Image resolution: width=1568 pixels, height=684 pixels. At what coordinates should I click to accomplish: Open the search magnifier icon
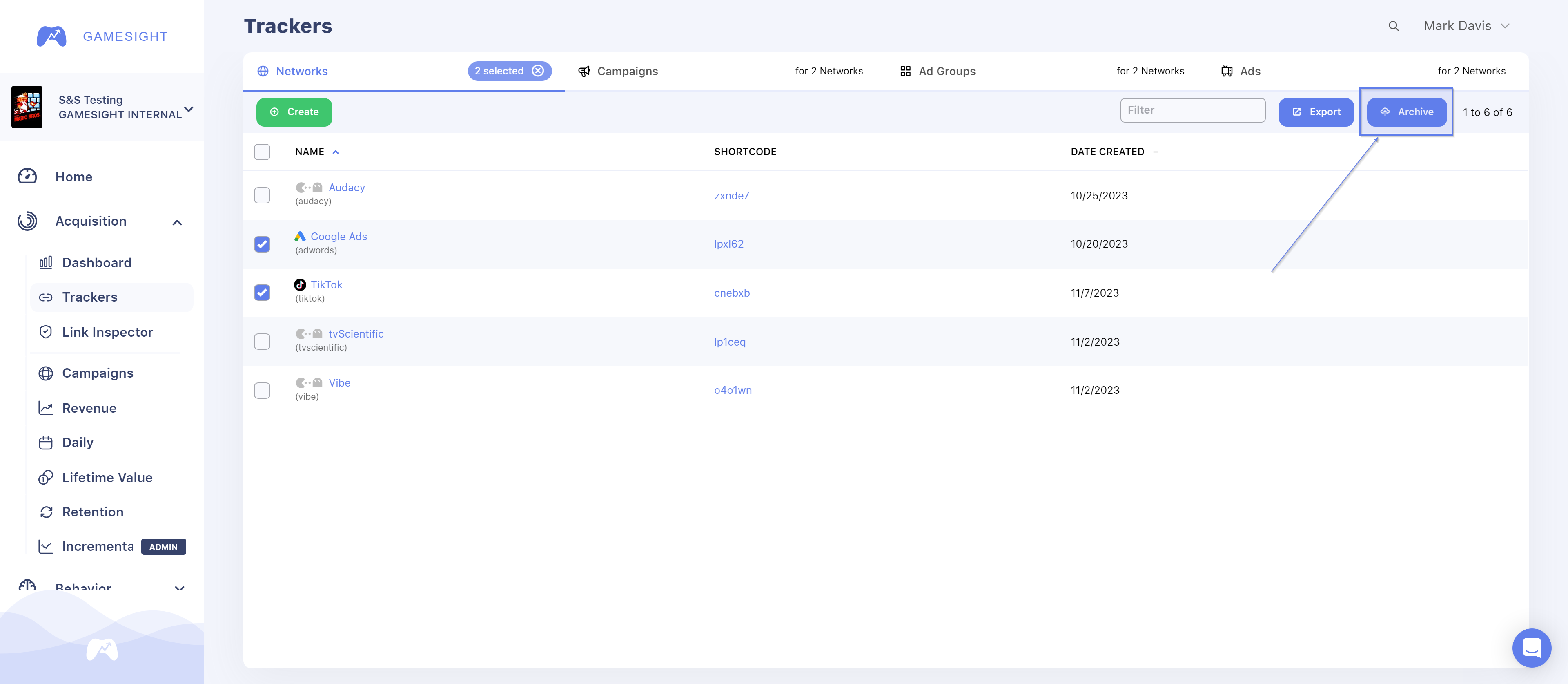click(1393, 26)
